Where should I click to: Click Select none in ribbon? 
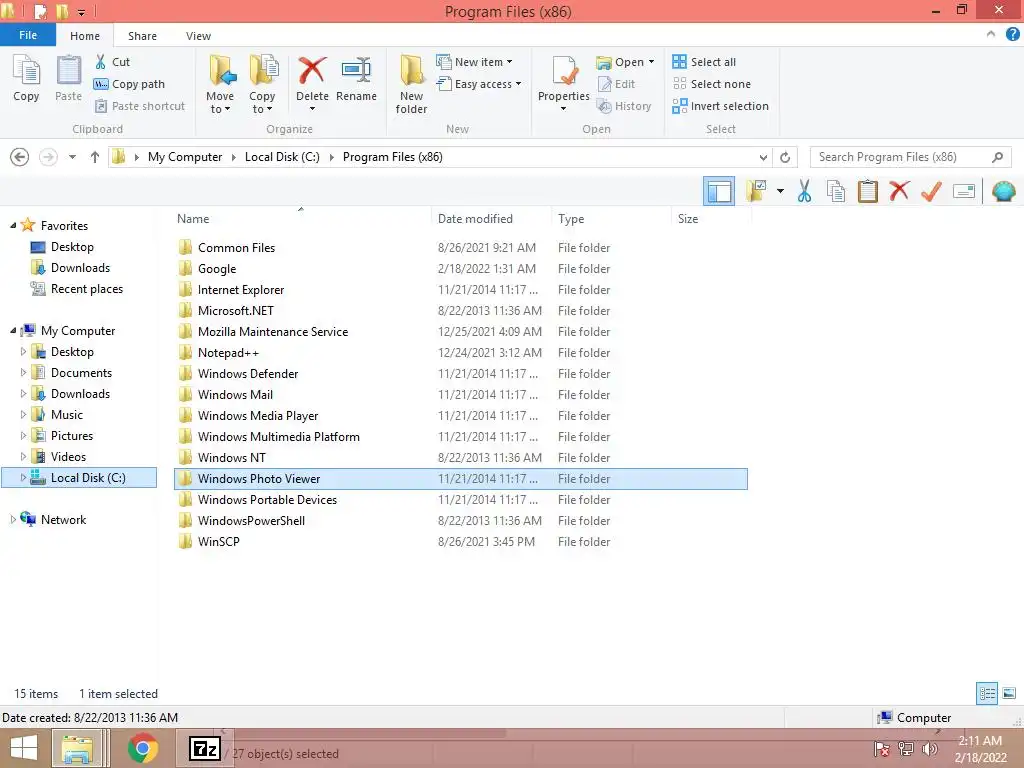tap(711, 84)
